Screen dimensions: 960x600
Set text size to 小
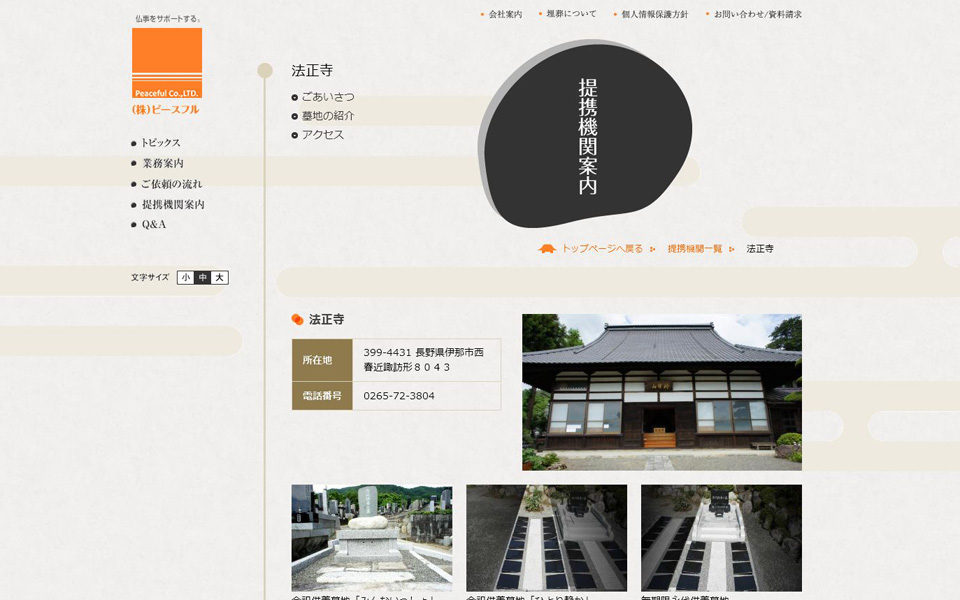coord(186,277)
